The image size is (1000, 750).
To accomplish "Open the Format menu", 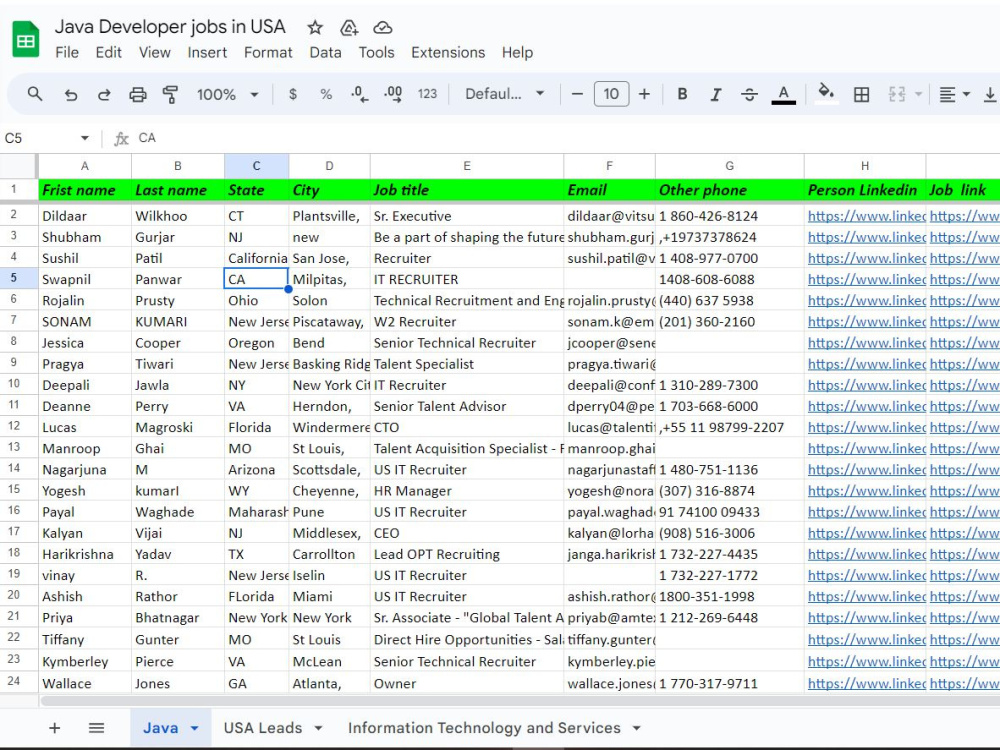I will (x=268, y=52).
